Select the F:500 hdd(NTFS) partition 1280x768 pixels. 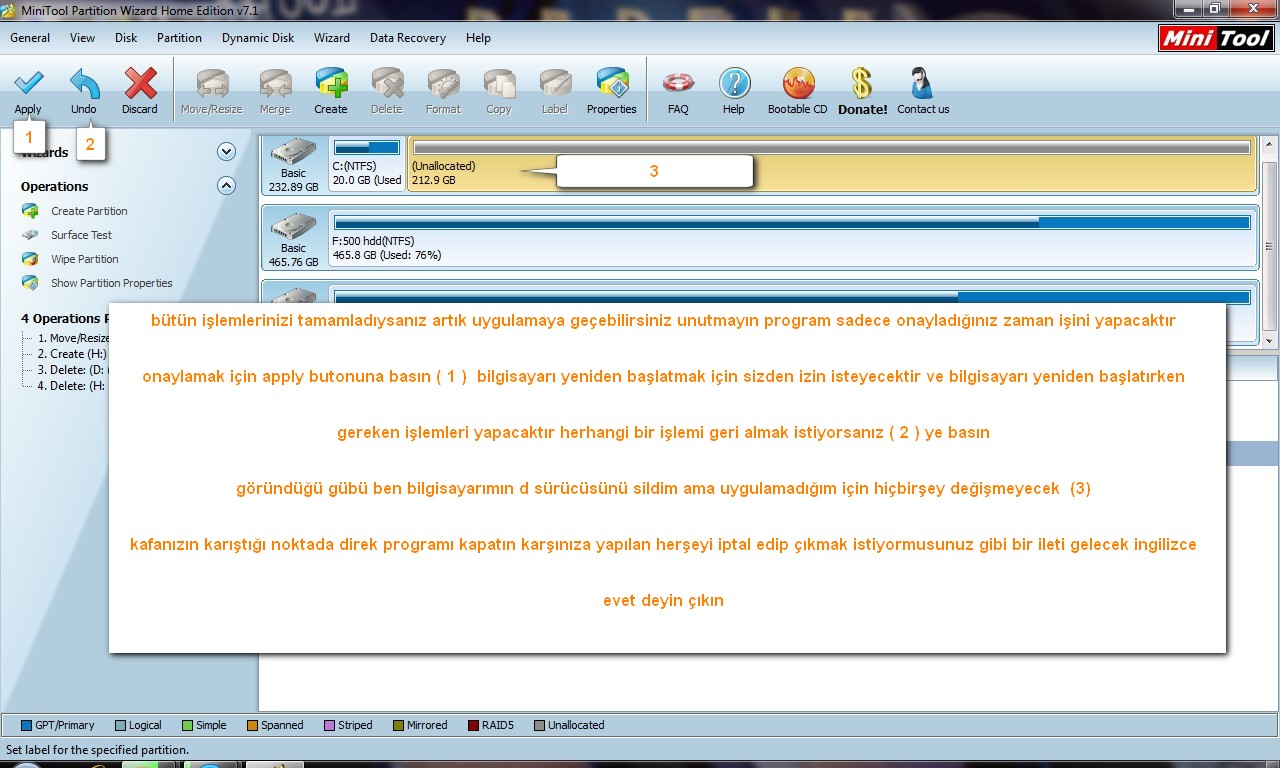791,238
